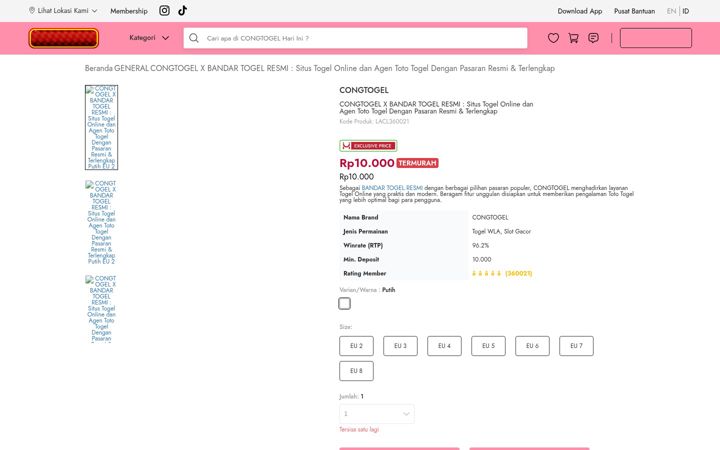Select size EU 3
The image size is (720, 450).
400,346
